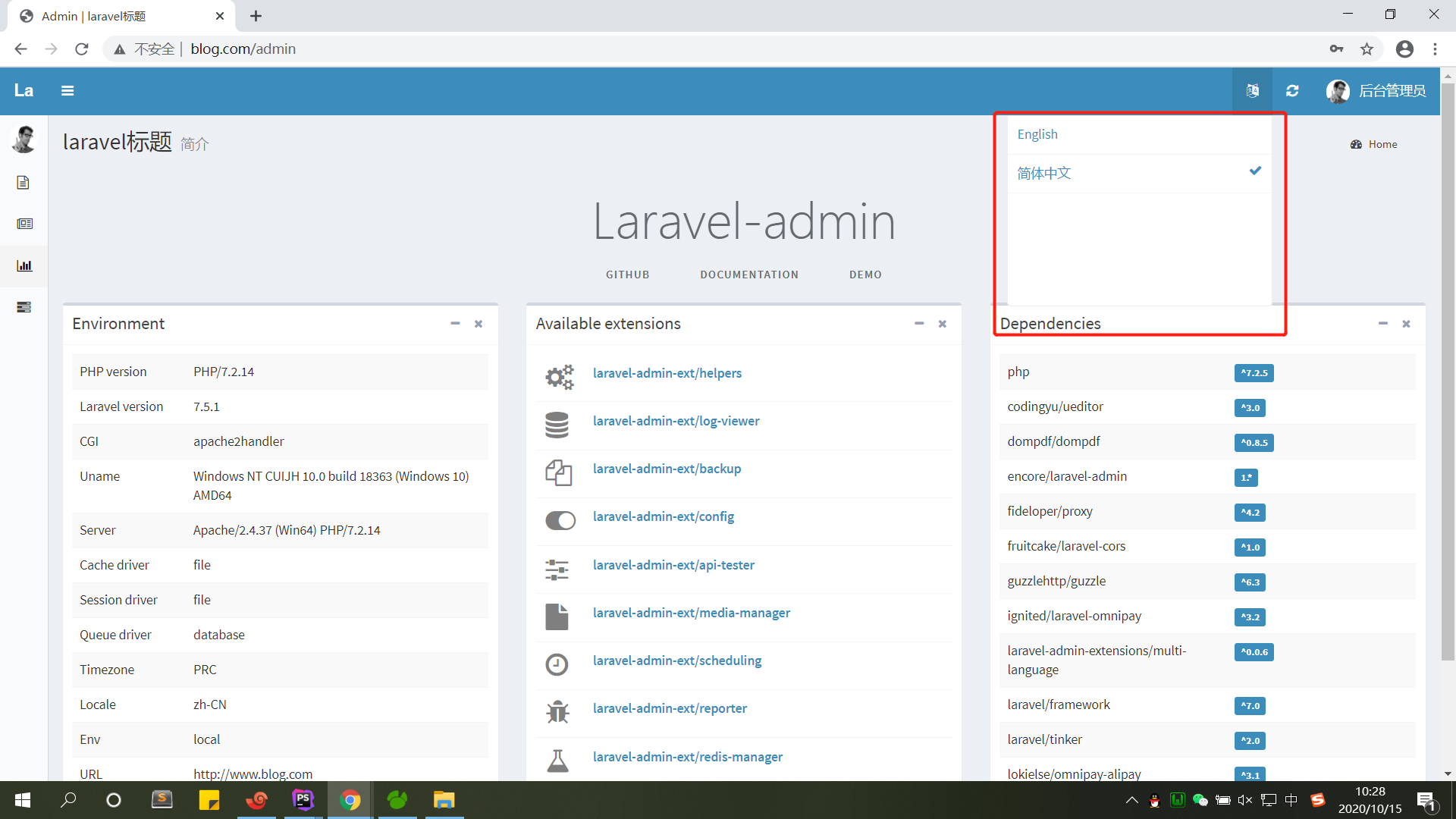Click the refresh icon in header
The height and width of the screenshot is (819, 1456).
1292,91
